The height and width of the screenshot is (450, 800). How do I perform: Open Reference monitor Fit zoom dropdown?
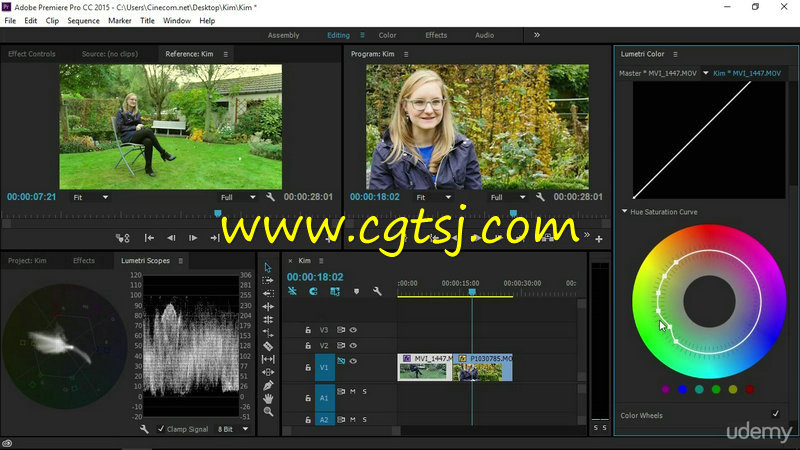[90, 197]
